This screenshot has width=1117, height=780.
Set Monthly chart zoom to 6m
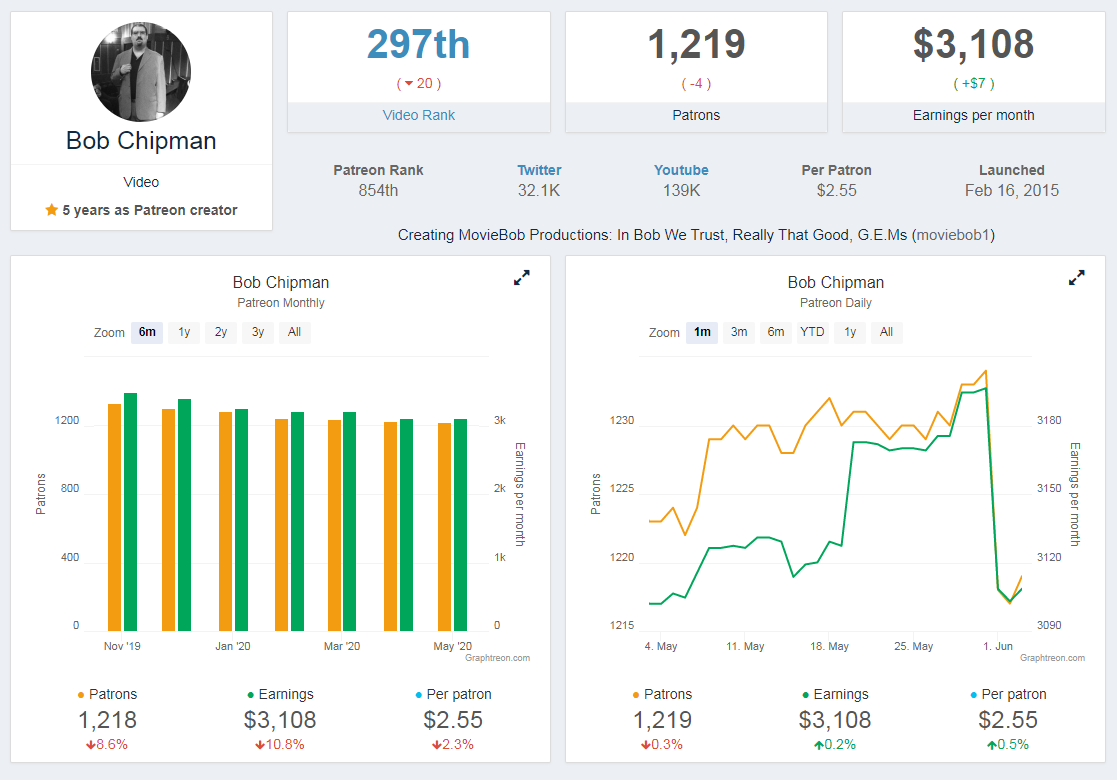pyautogui.click(x=147, y=332)
